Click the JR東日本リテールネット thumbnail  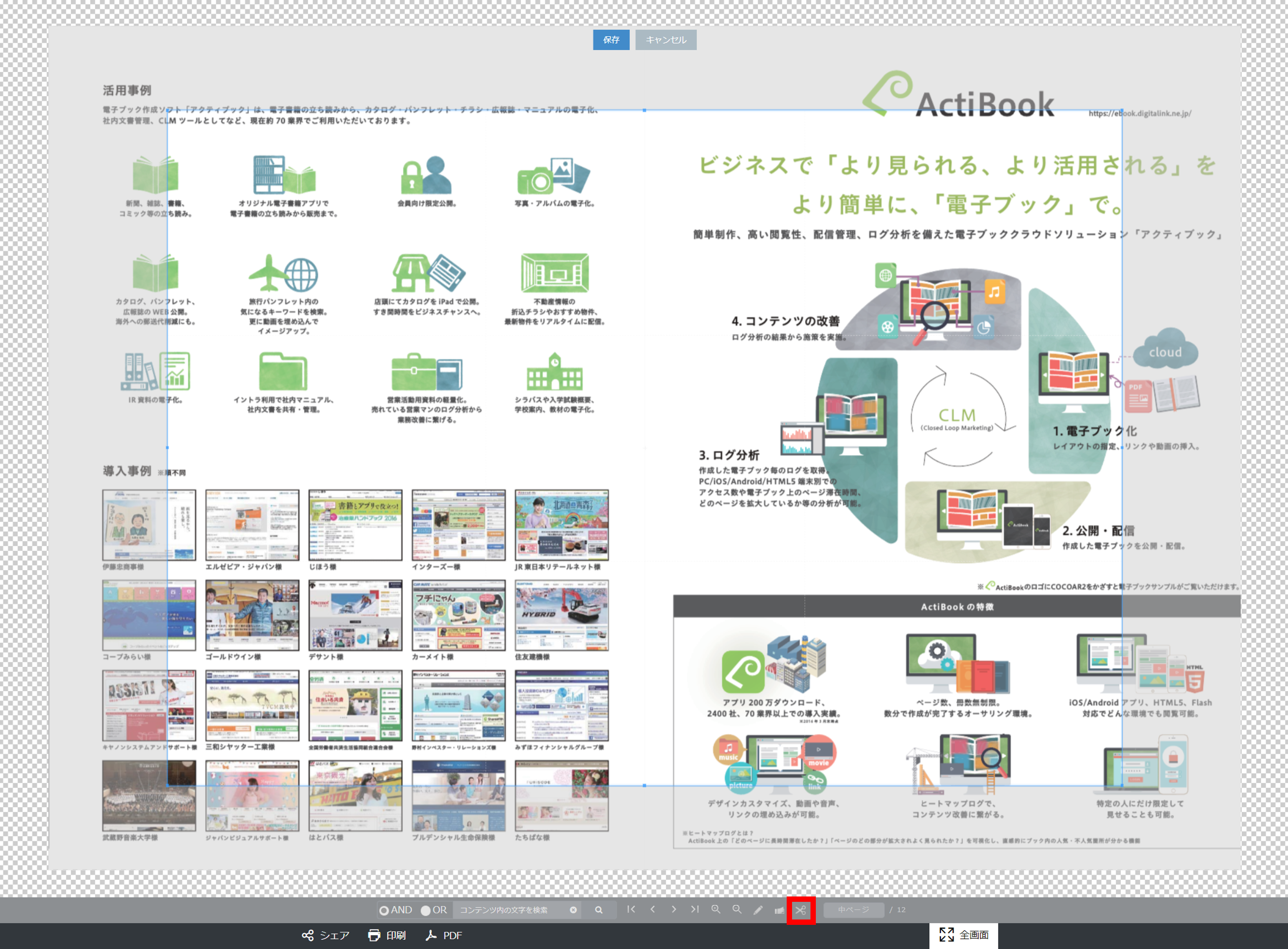(x=561, y=525)
